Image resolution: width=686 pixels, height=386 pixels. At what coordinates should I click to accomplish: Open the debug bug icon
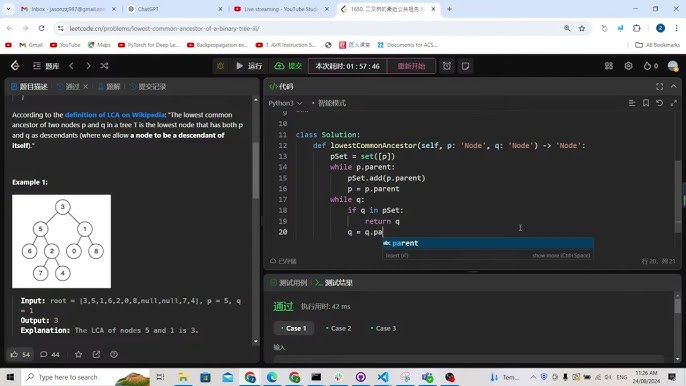(x=220, y=66)
